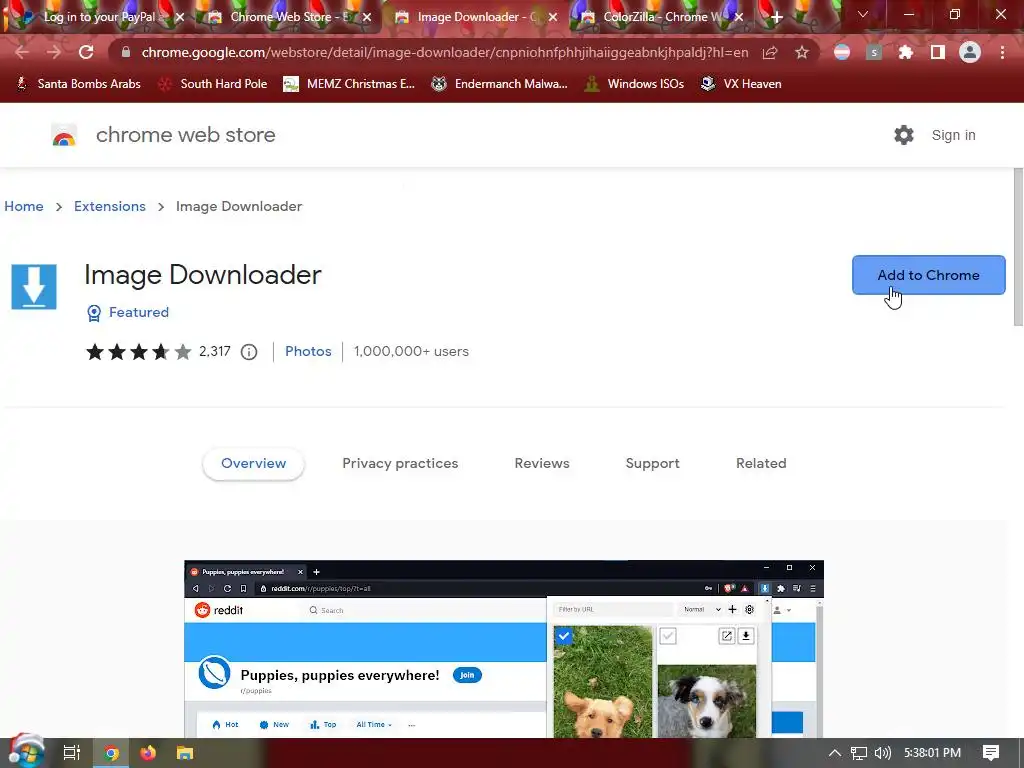Open Chrome three-dot menu
This screenshot has width=1024, height=768.
coord(1002,52)
